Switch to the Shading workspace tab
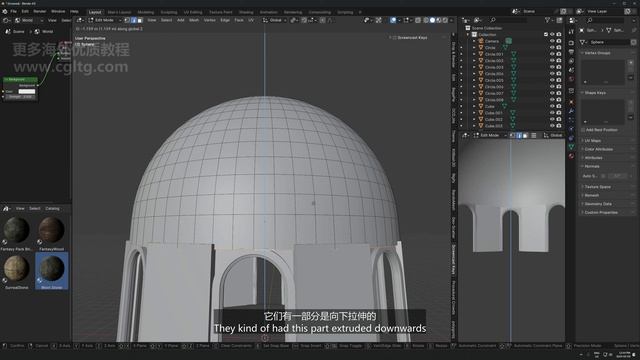Screen dimensions: 640x360 pos(246,12)
